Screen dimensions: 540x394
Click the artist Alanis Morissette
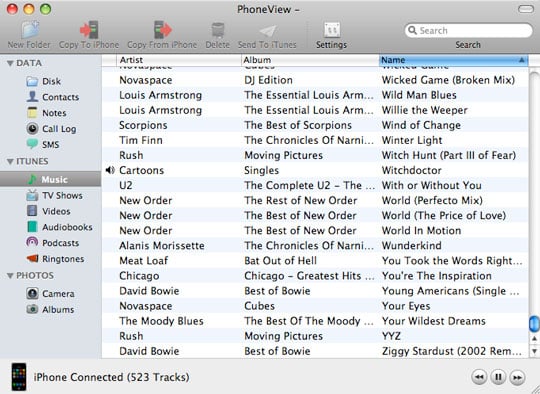[x=162, y=246]
